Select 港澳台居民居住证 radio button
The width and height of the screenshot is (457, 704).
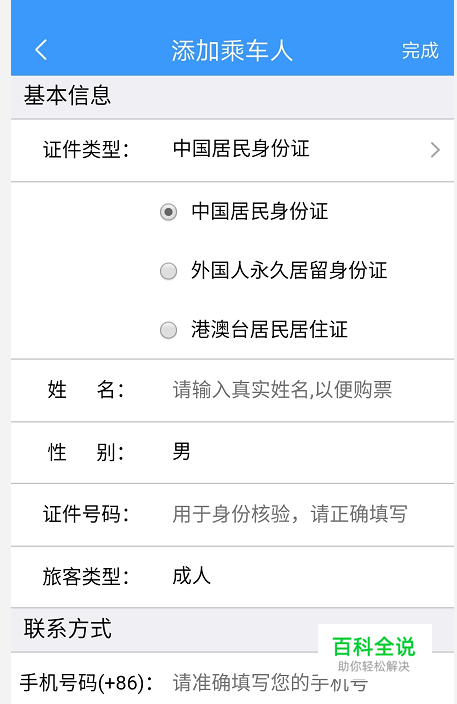168,330
